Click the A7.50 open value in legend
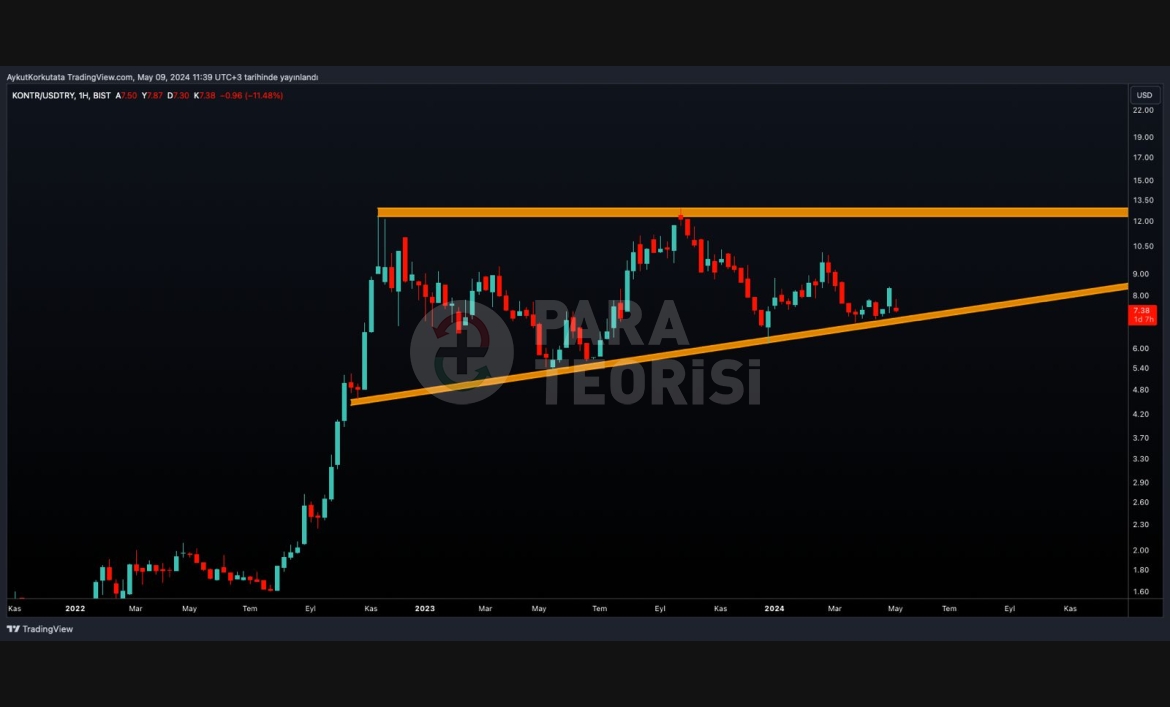 pyautogui.click(x=126, y=95)
